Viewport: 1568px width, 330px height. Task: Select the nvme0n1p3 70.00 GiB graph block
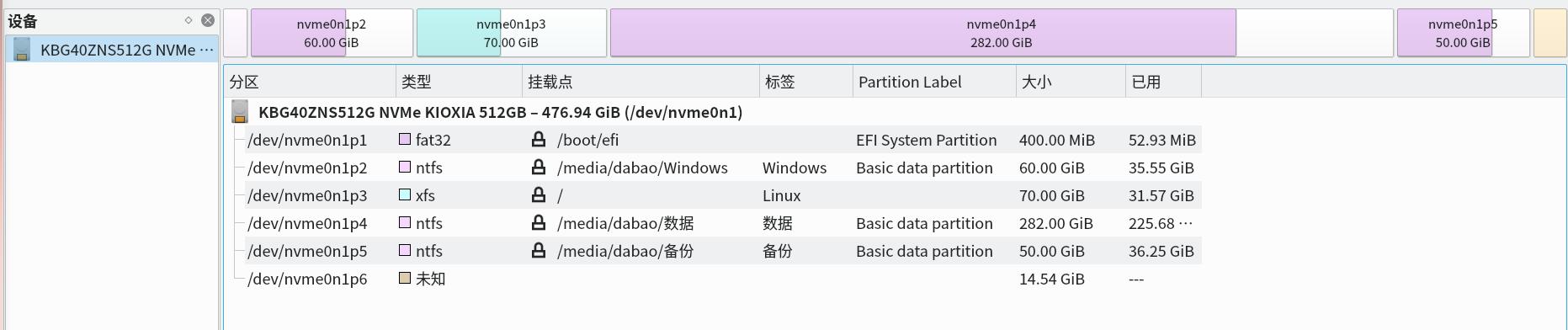(511, 33)
